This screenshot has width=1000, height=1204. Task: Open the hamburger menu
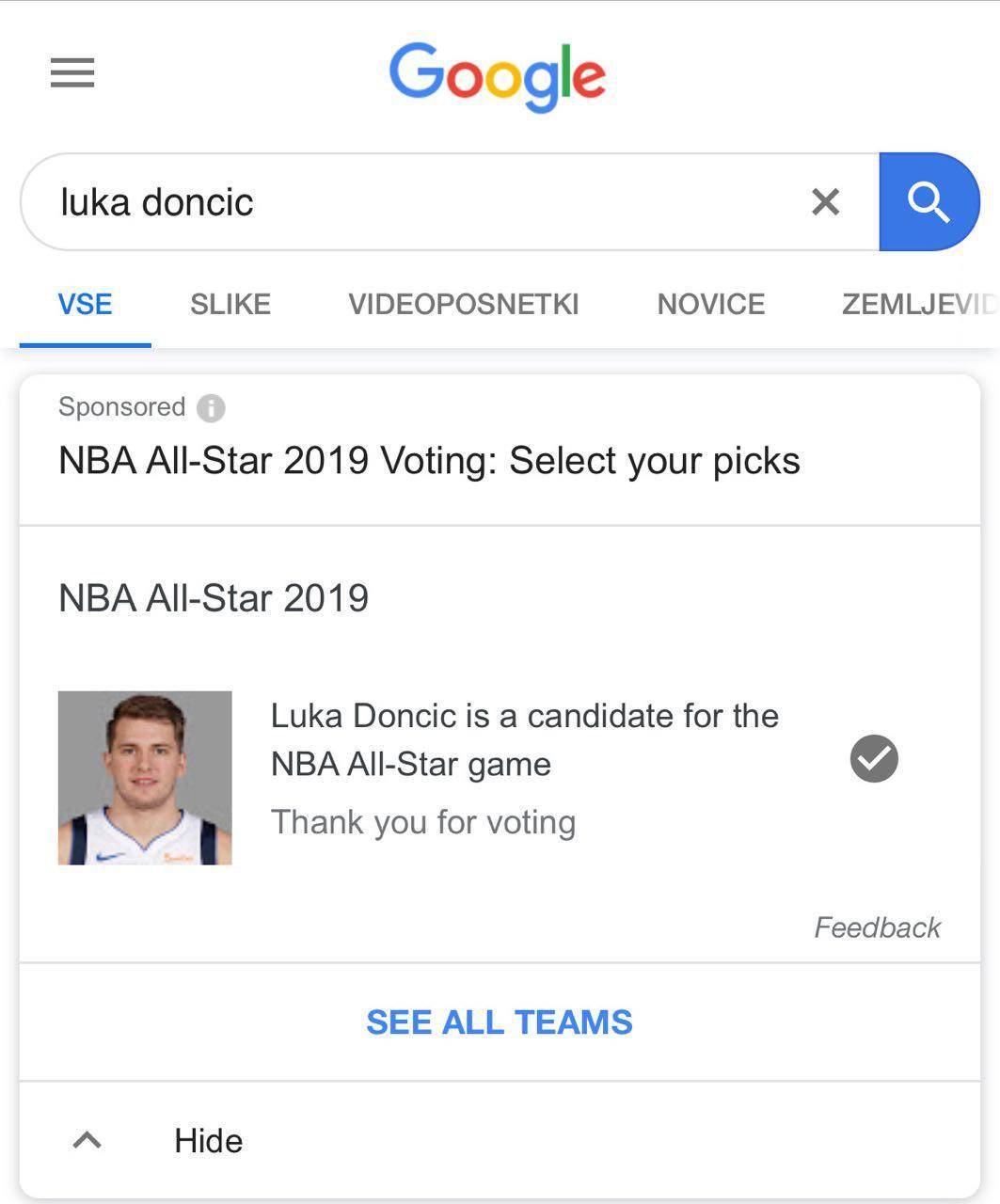pyautogui.click(x=72, y=72)
